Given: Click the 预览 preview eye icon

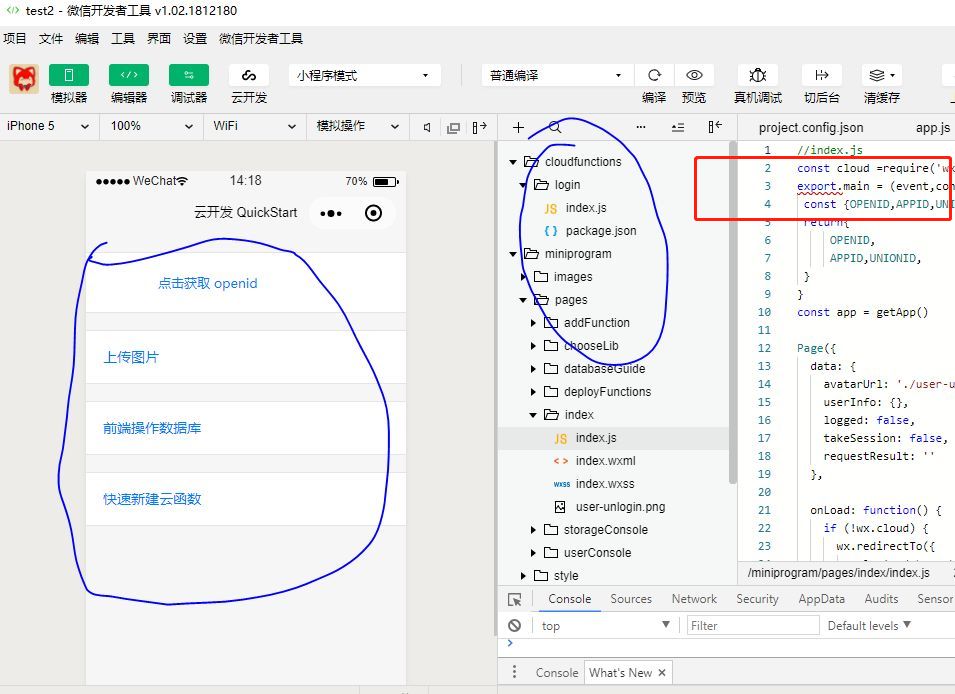Looking at the screenshot, I should [694, 75].
